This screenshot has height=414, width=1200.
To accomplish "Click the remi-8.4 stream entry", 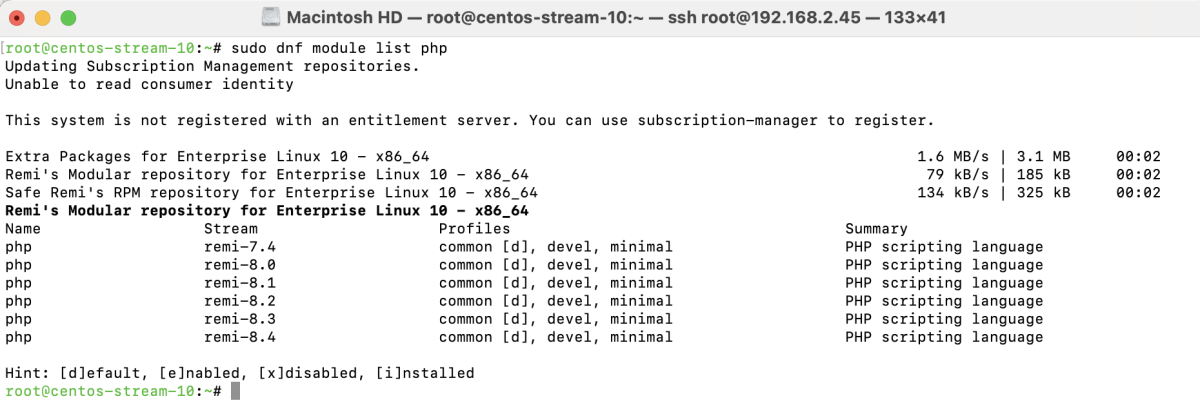I will pyautogui.click(x=239, y=337).
